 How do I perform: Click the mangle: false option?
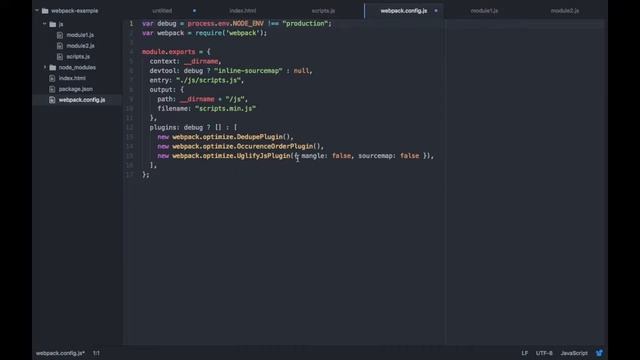(326, 156)
